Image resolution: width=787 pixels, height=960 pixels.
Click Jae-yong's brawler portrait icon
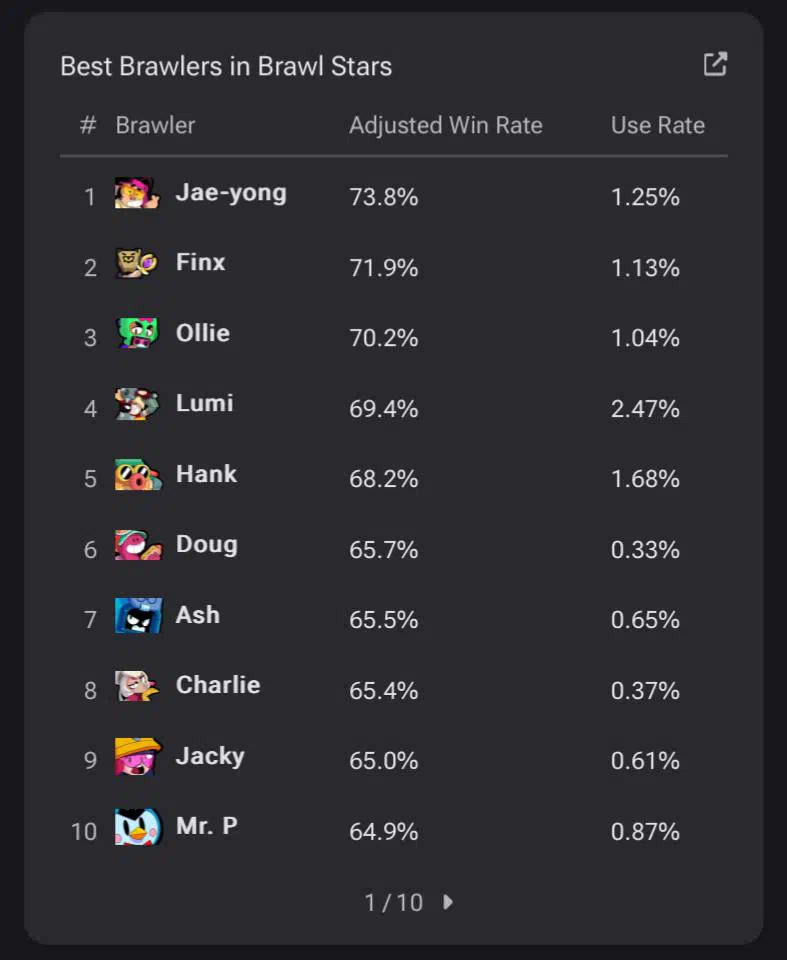pyautogui.click(x=138, y=193)
